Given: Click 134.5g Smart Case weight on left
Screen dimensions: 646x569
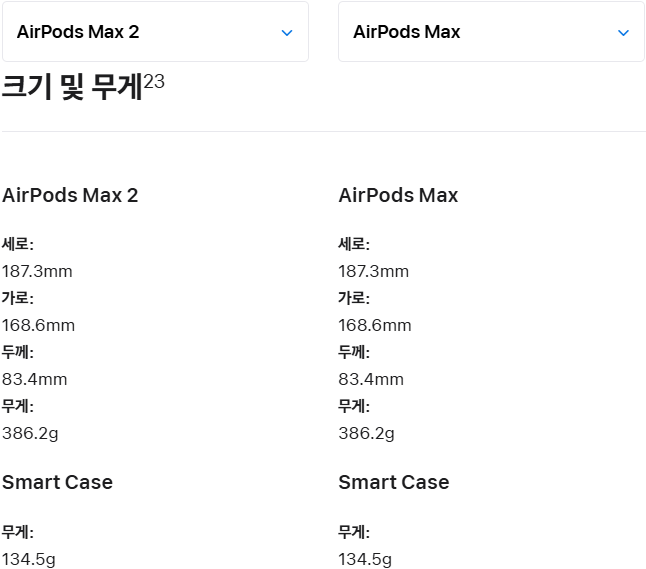Looking at the screenshot, I should (x=29, y=559).
